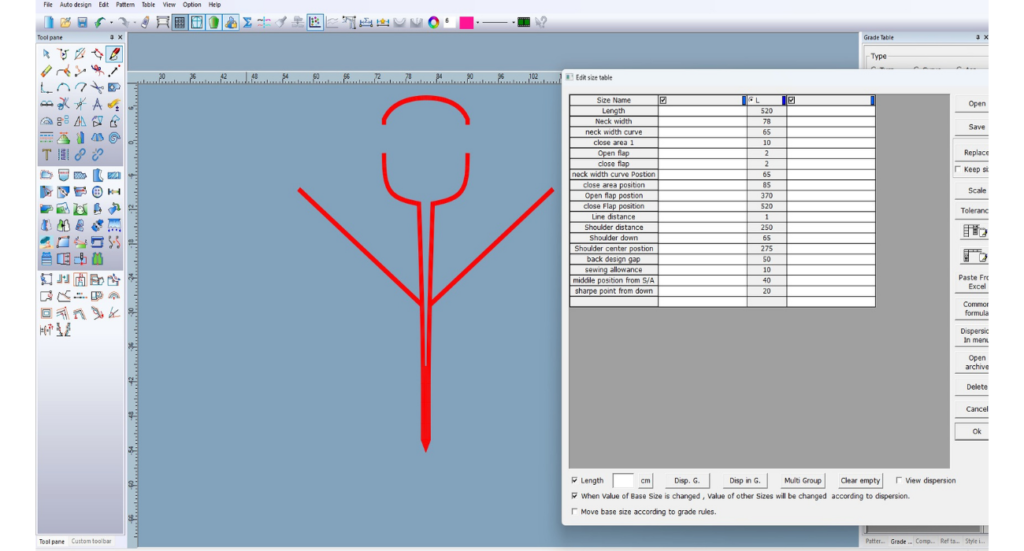
Task: Close the Tool pane panel
Action: (x=120, y=37)
